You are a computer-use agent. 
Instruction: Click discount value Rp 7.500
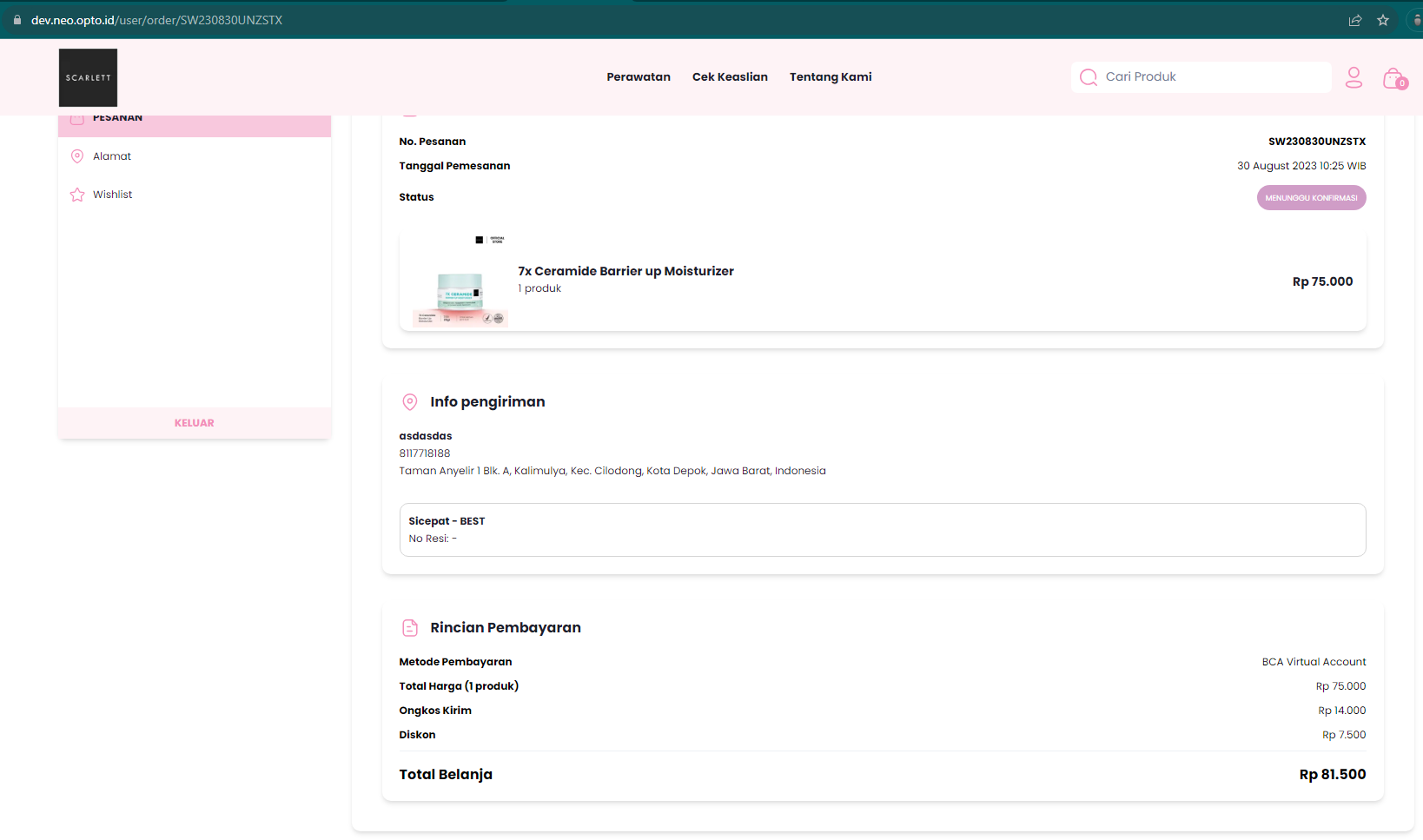(1344, 735)
